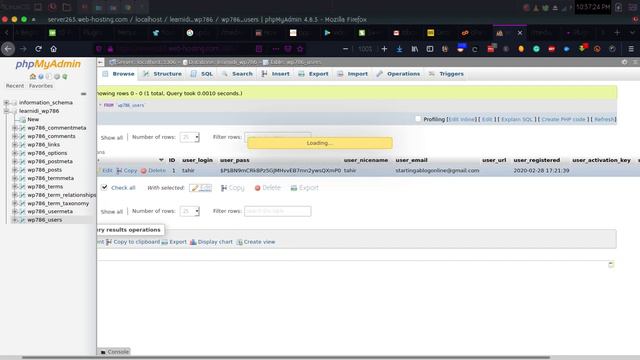Enable the Profiling checkbox
The height and width of the screenshot is (360, 640).
pyautogui.click(x=418, y=119)
